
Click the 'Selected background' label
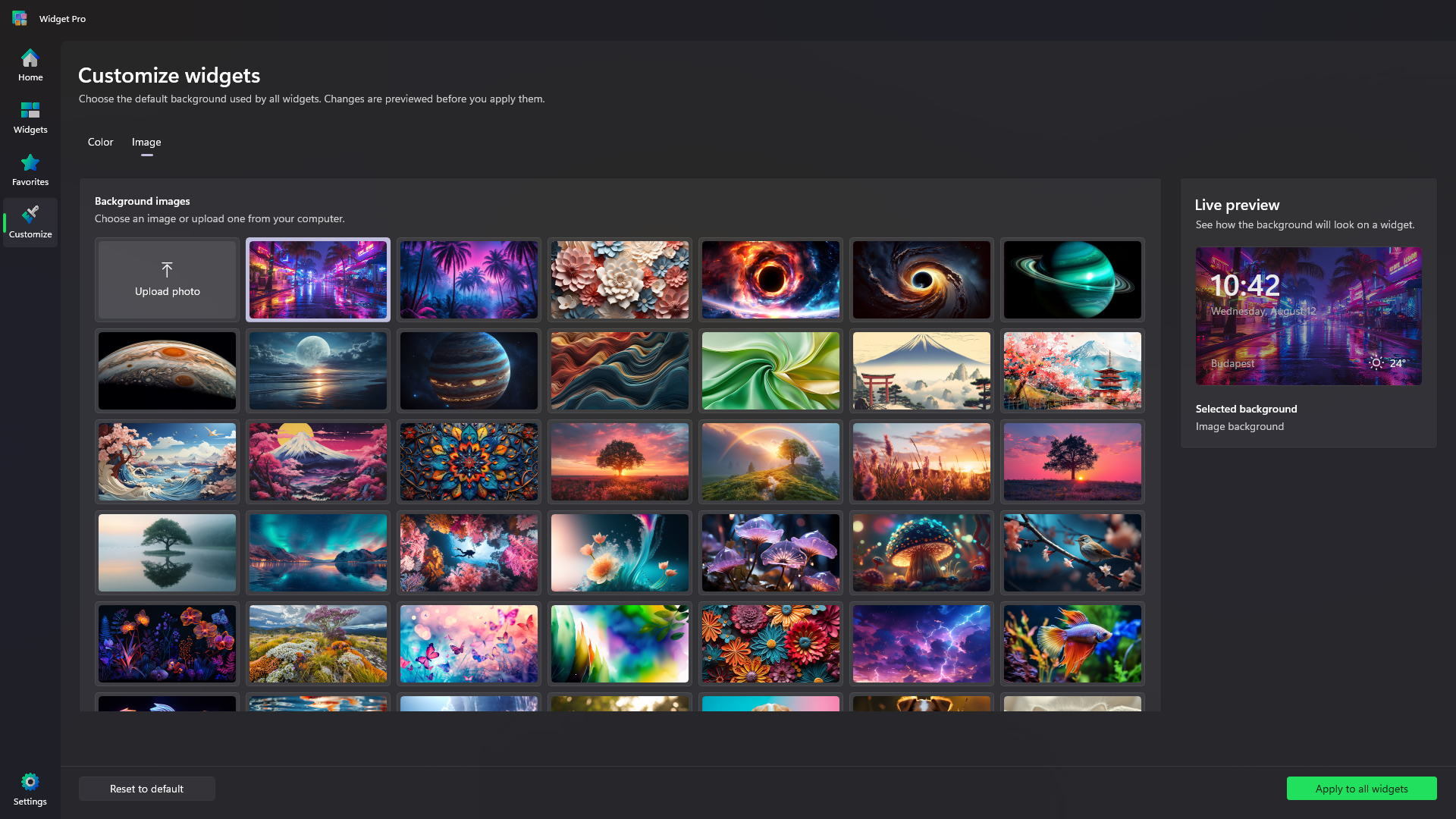coord(1246,409)
